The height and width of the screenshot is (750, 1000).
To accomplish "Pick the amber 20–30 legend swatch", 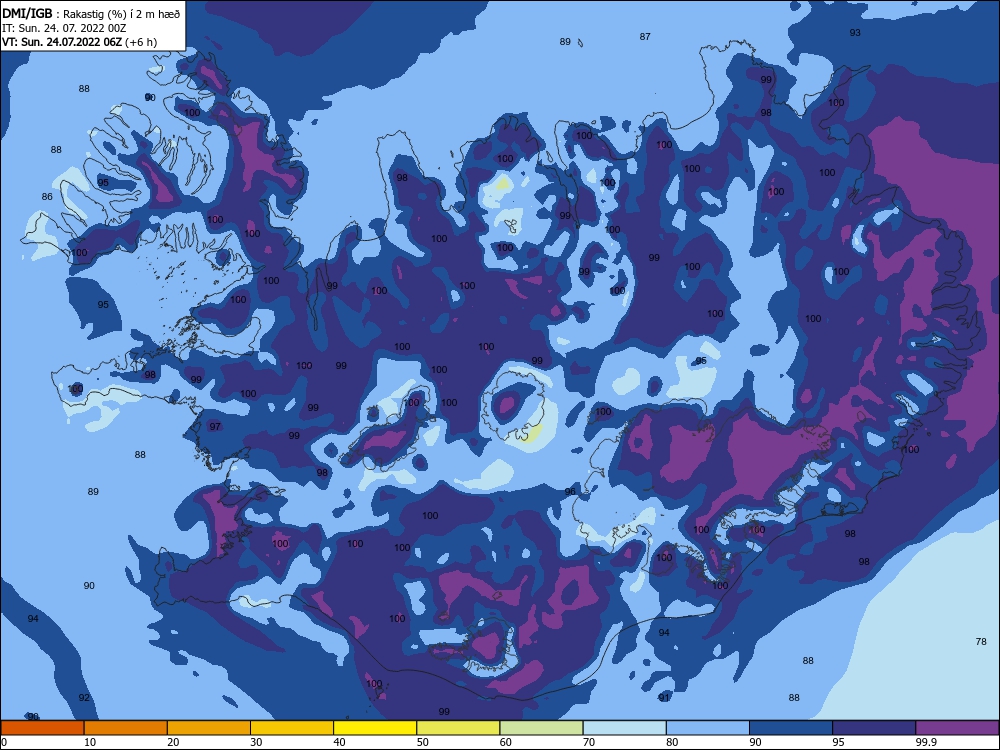I will [x=209, y=728].
